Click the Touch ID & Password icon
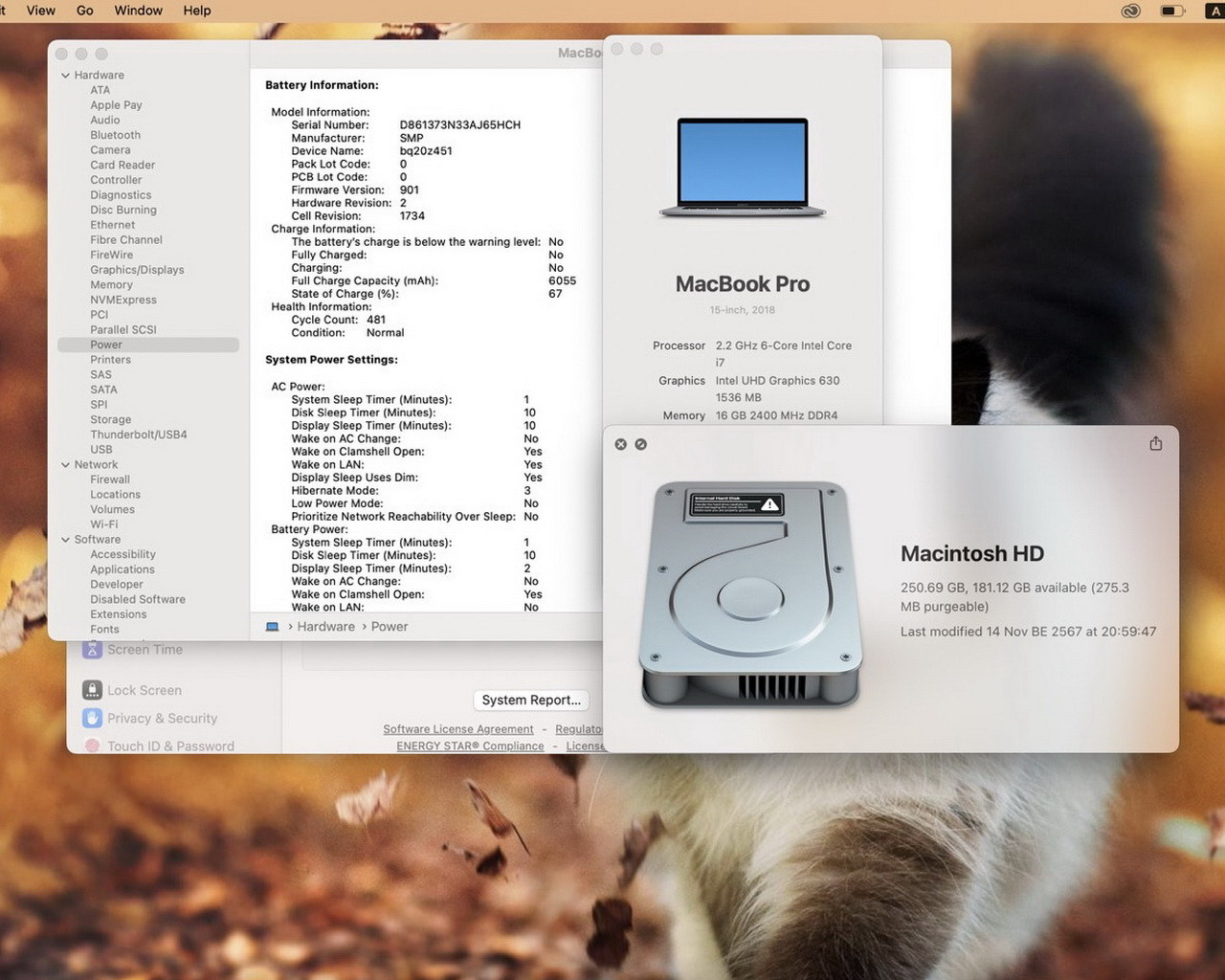Screen dimensions: 1225x980 (92, 746)
